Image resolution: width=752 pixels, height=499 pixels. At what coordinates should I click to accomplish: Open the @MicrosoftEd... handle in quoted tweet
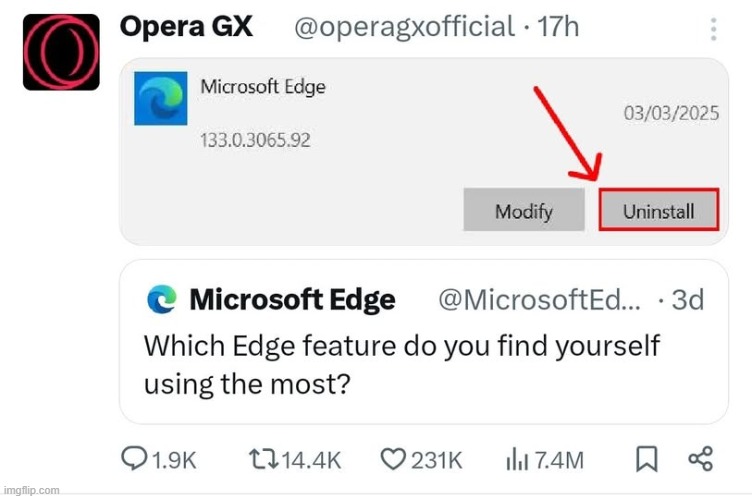(540, 300)
